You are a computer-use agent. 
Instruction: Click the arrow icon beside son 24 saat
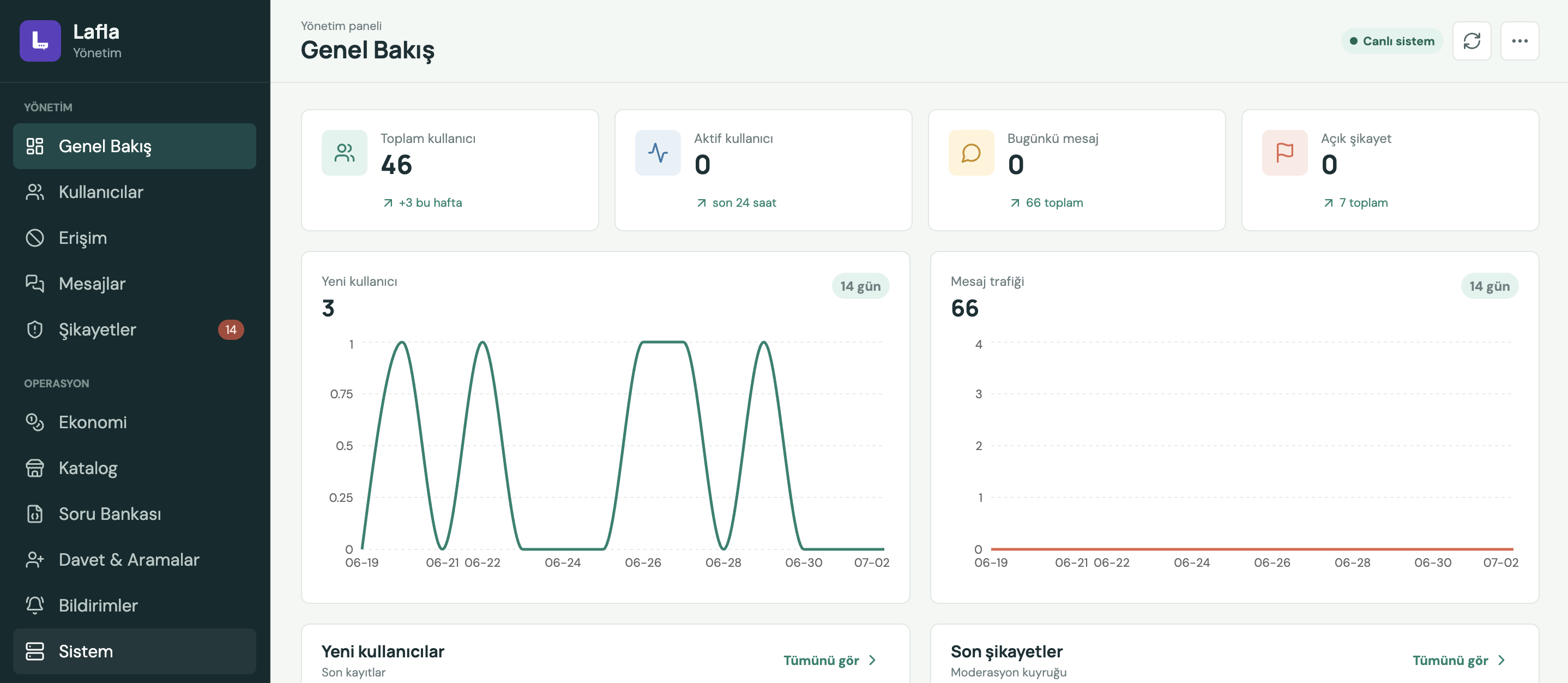[701, 203]
